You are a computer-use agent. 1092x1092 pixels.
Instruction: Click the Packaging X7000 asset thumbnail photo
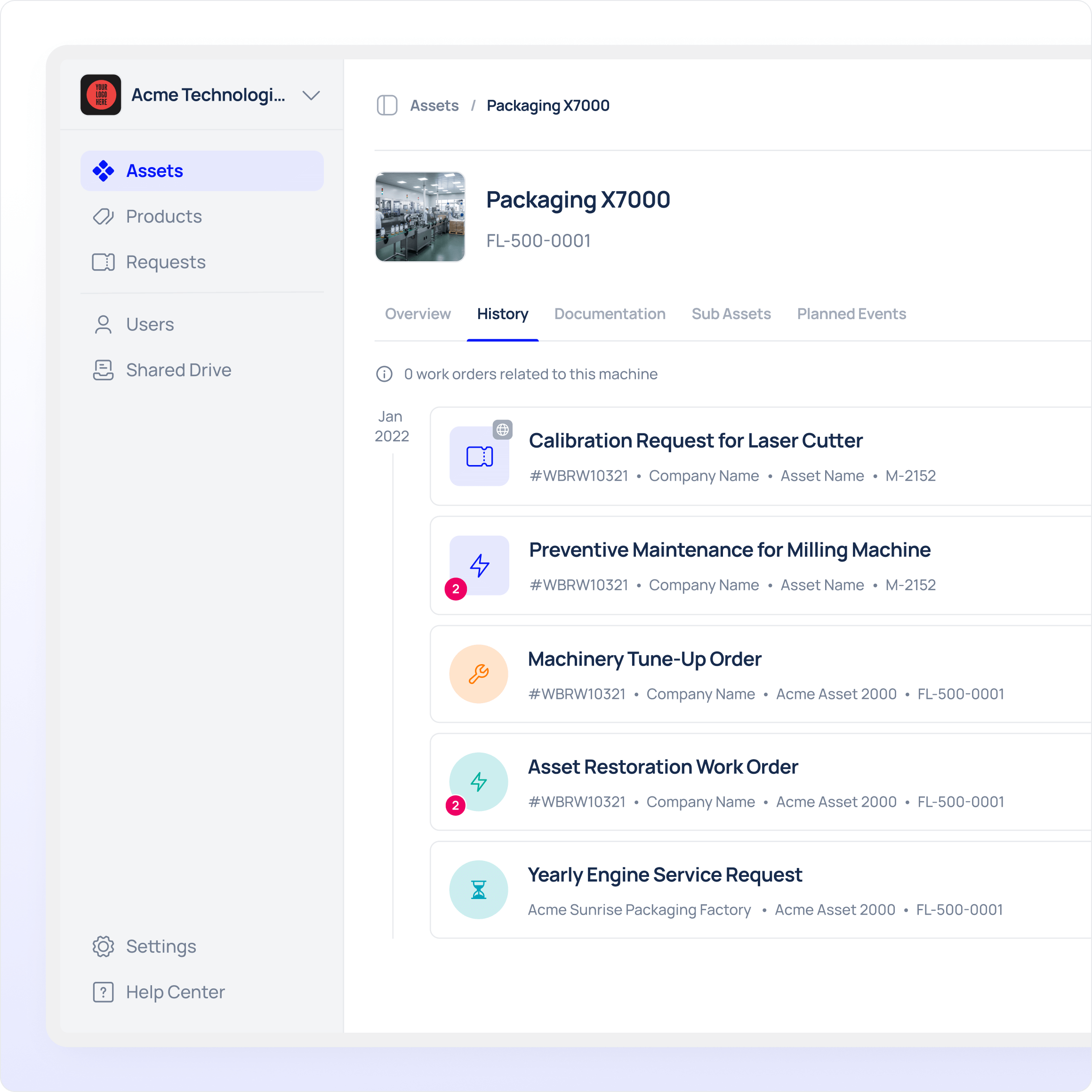[420, 217]
